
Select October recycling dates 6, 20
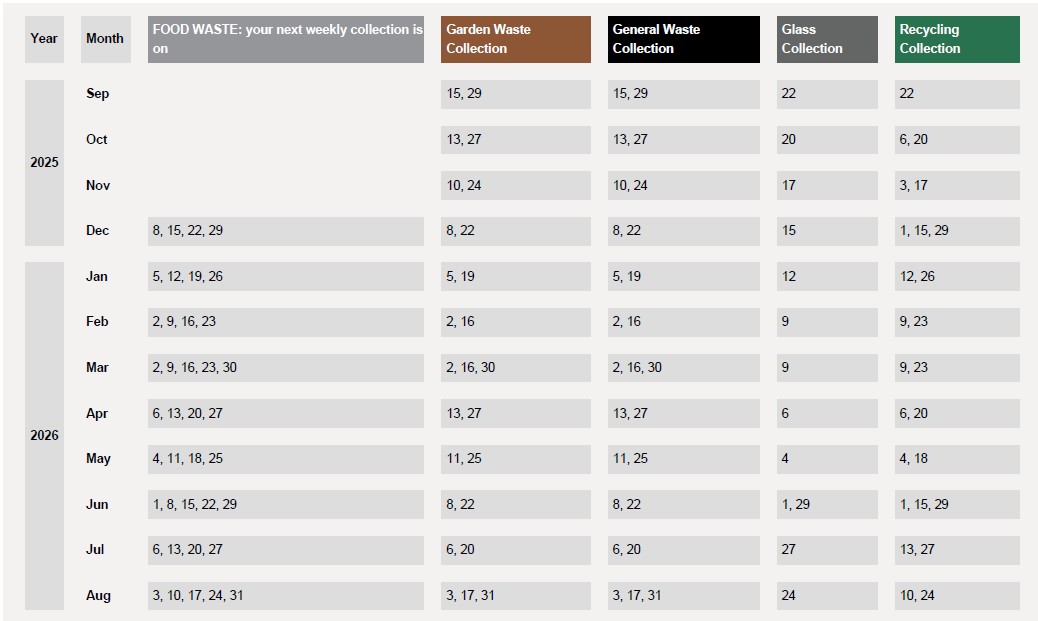click(x=957, y=140)
